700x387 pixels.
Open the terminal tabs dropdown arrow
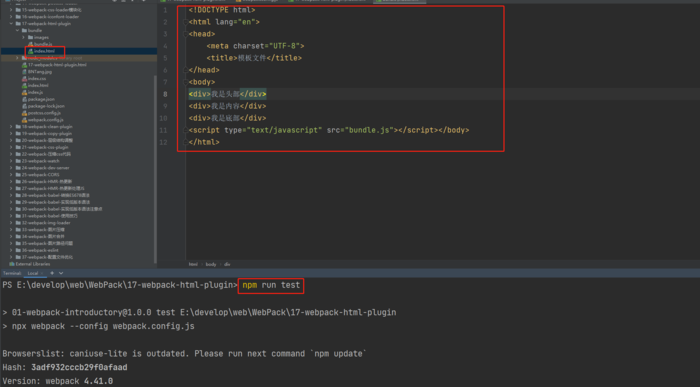point(61,273)
